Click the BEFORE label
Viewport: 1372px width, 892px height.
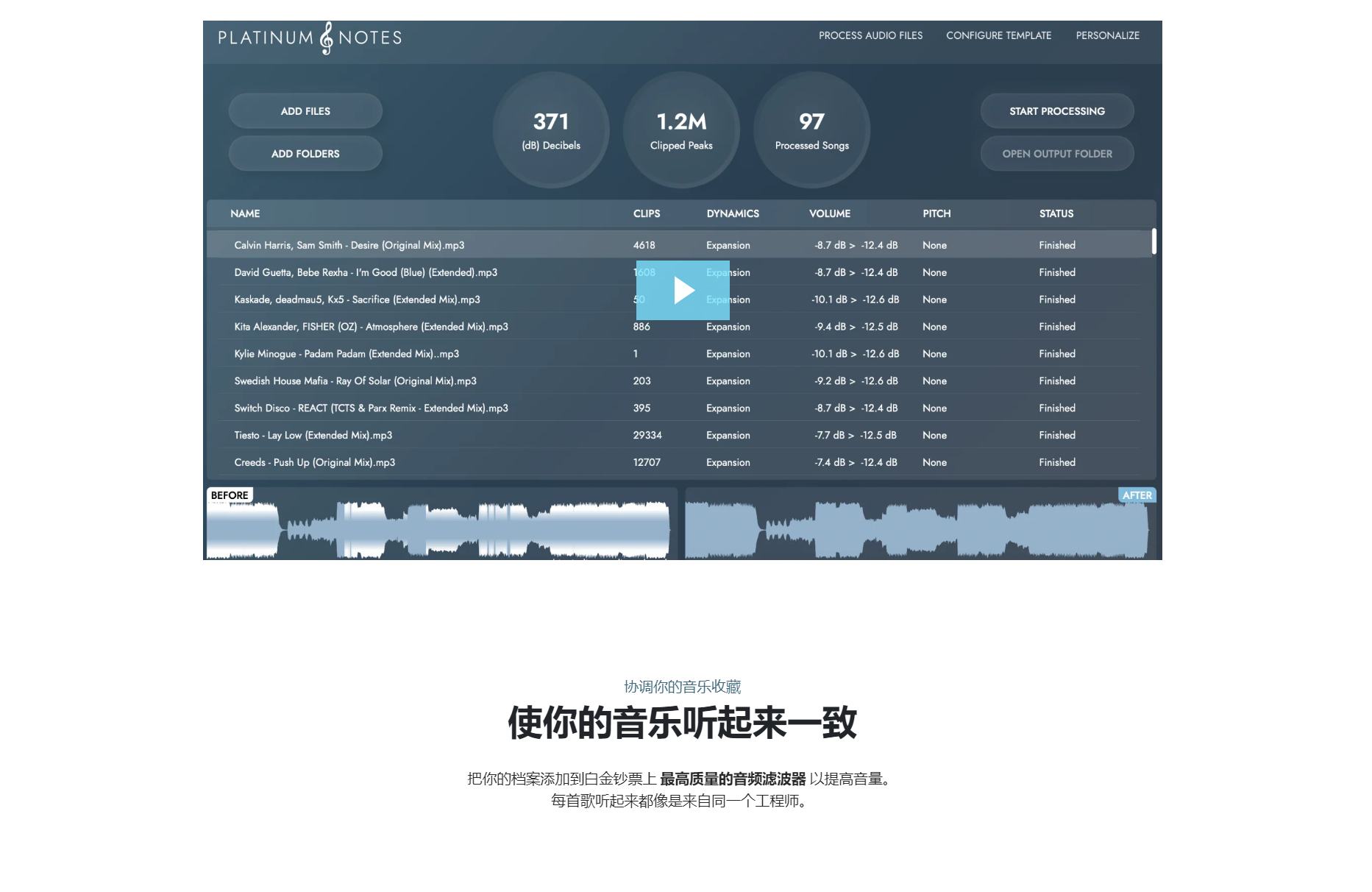coord(230,495)
